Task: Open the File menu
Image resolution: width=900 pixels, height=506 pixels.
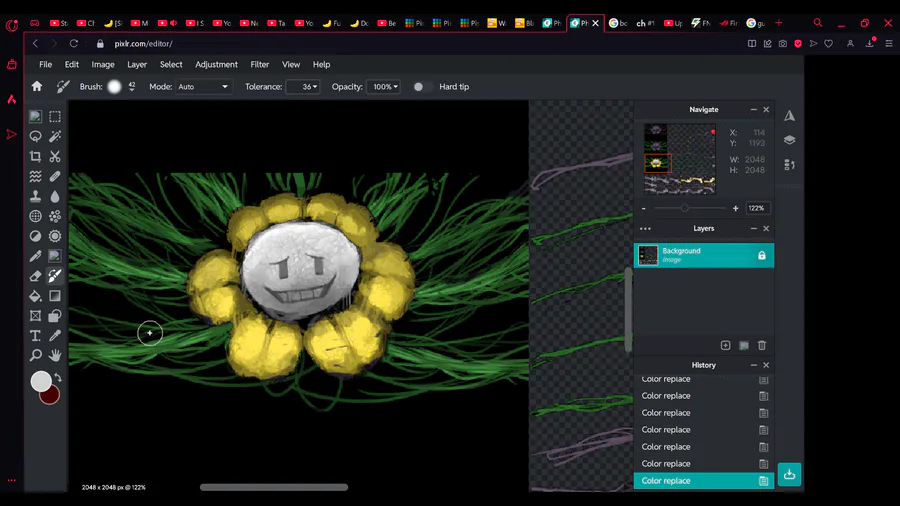Action: click(x=45, y=64)
